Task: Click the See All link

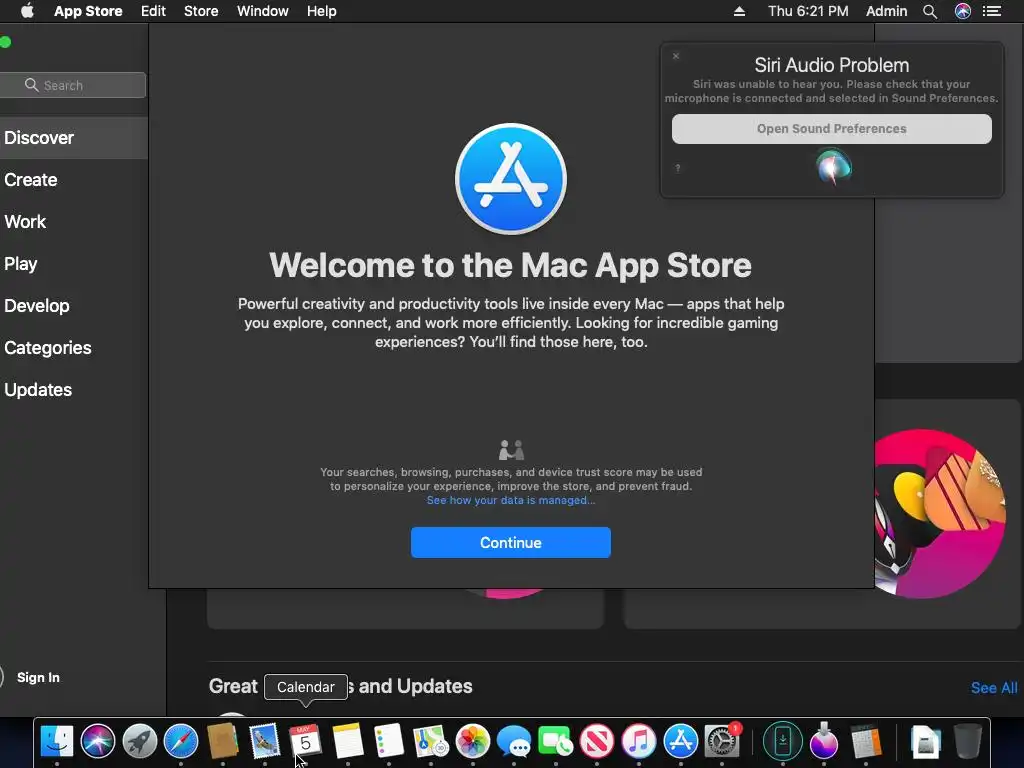Action: pos(994,688)
